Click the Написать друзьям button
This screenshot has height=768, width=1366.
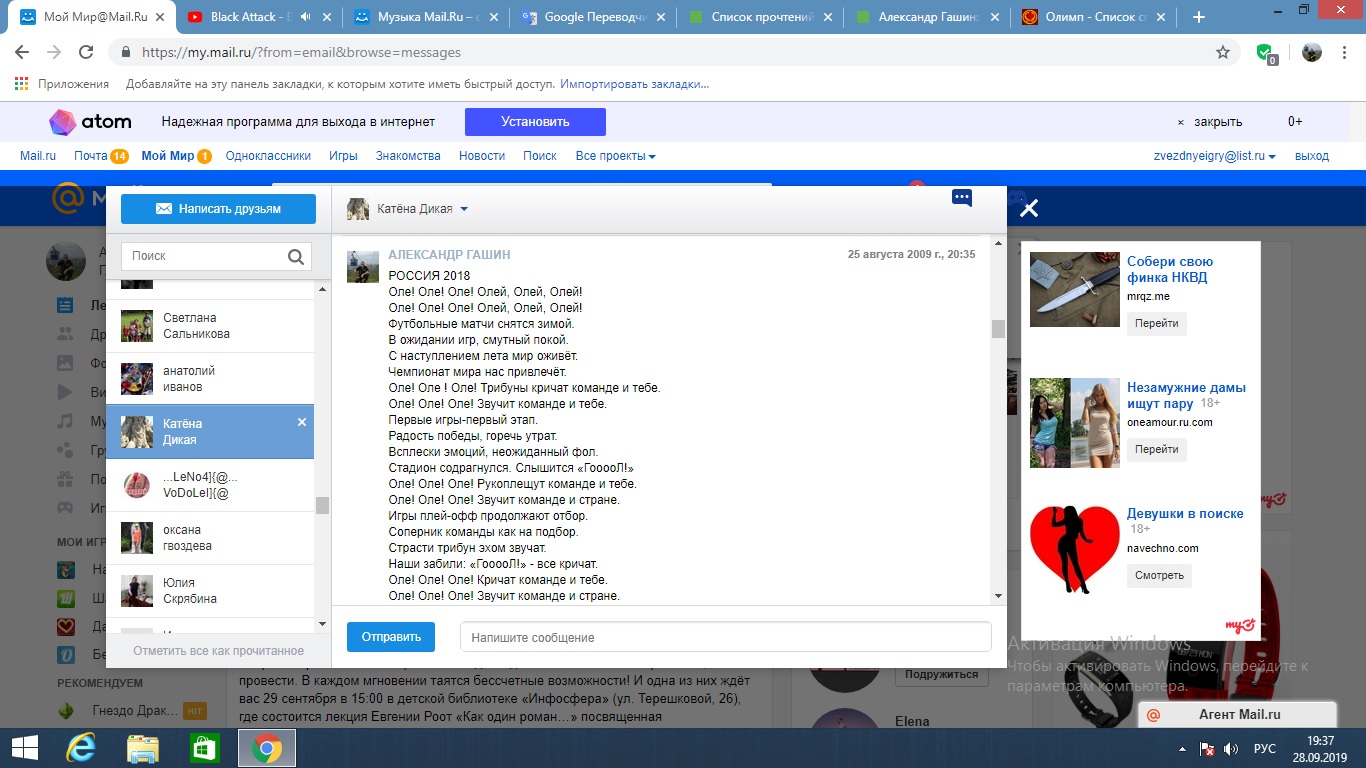[218, 209]
